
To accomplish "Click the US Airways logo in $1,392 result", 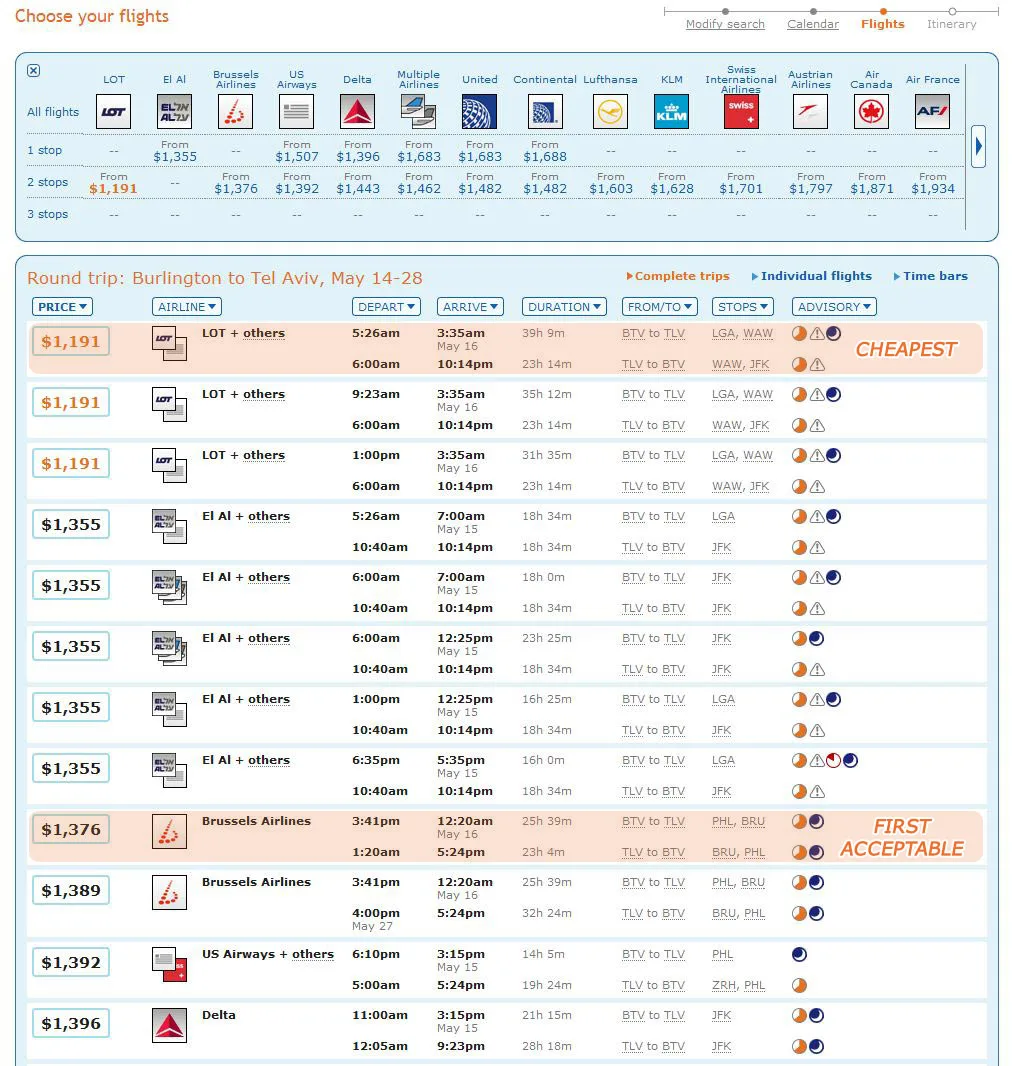I will pos(169,965).
